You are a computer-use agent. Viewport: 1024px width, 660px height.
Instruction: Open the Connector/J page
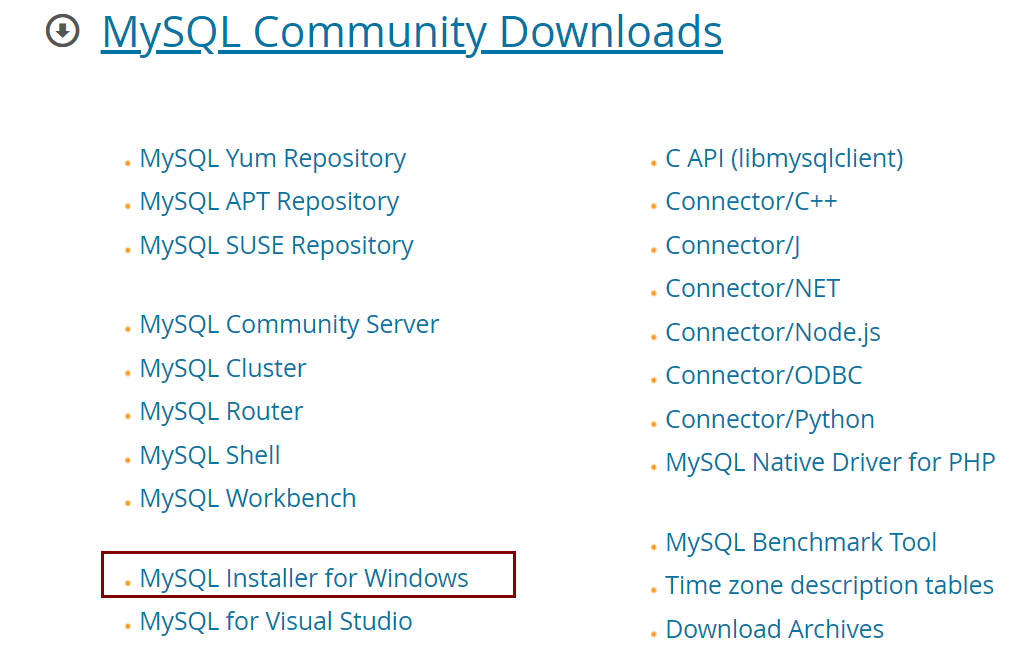click(x=731, y=245)
